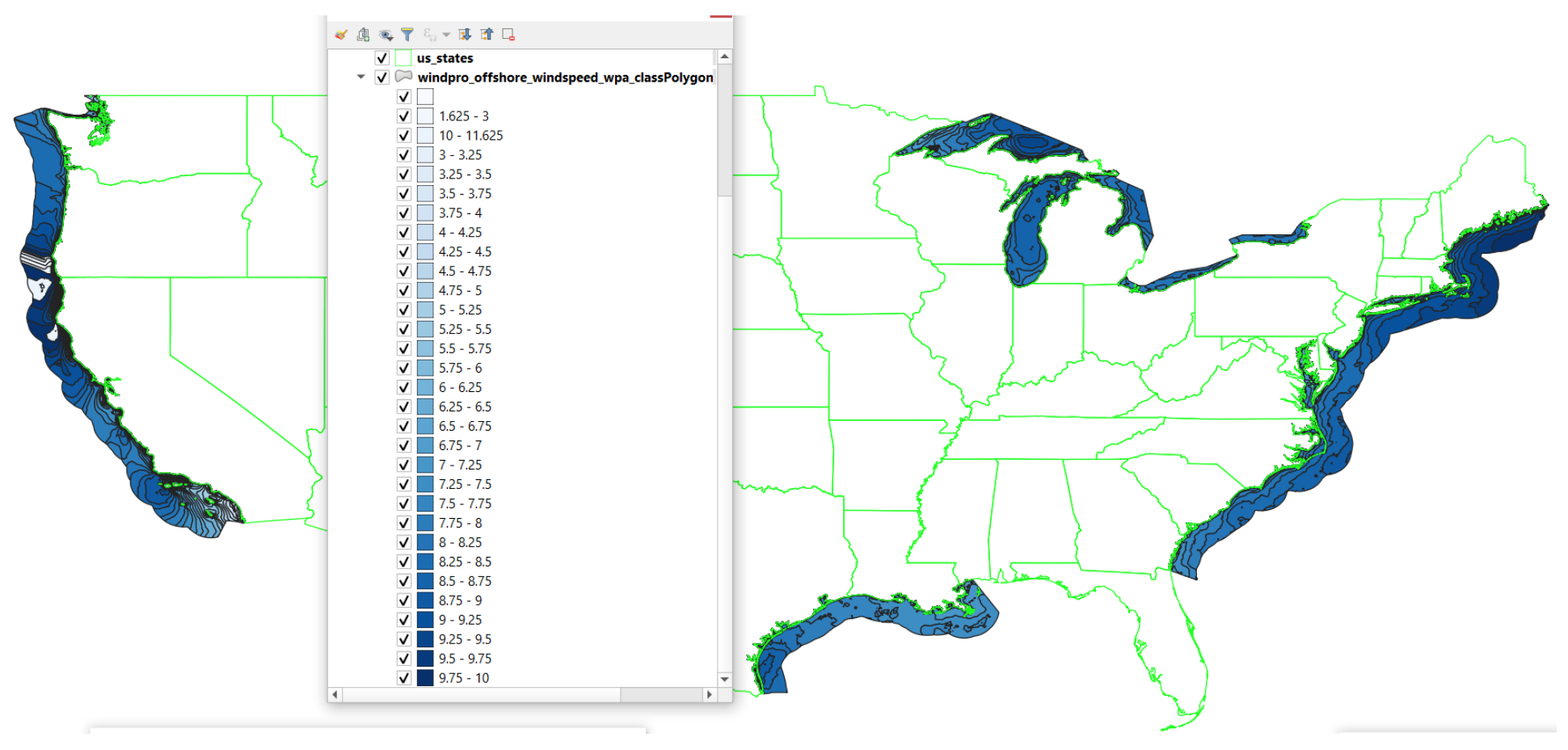Open the Layer Styling panel brush icon
Viewport: 1568px width, 750px height.
(x=341, y=35)
